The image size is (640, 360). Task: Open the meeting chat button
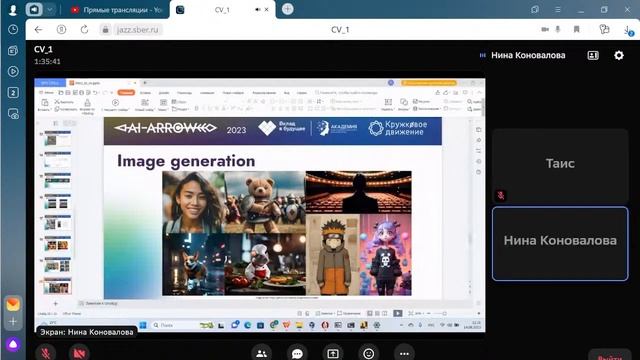click(297, 353)
